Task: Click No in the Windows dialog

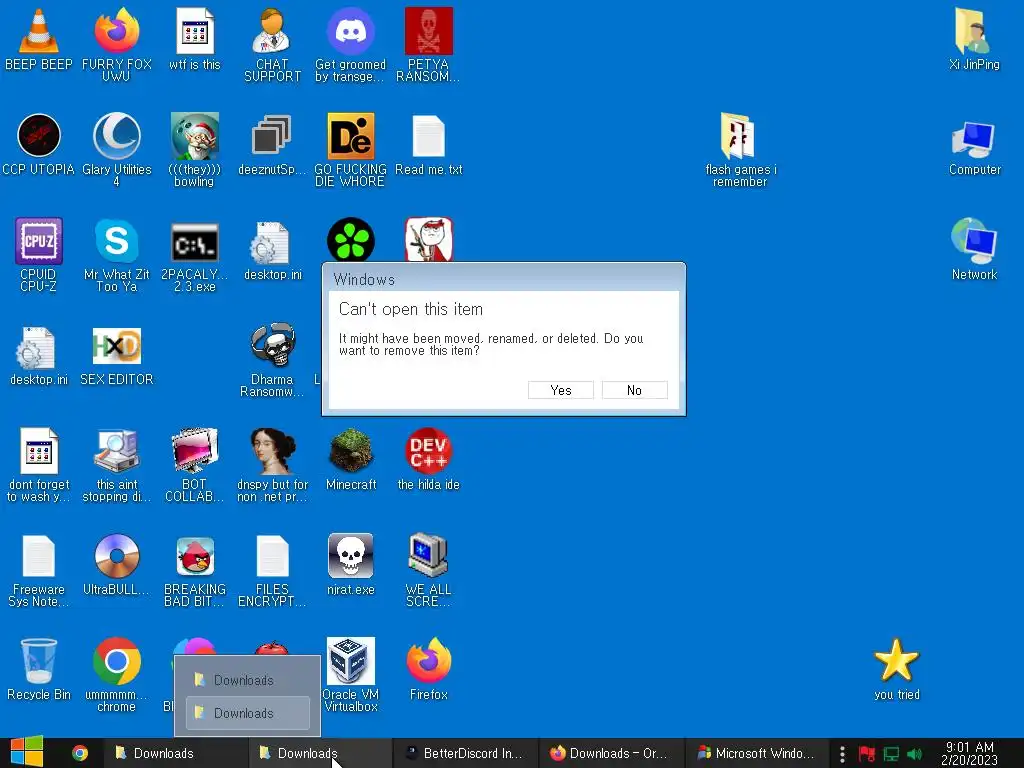Action: pyautogui.click(x=634, y=390)
